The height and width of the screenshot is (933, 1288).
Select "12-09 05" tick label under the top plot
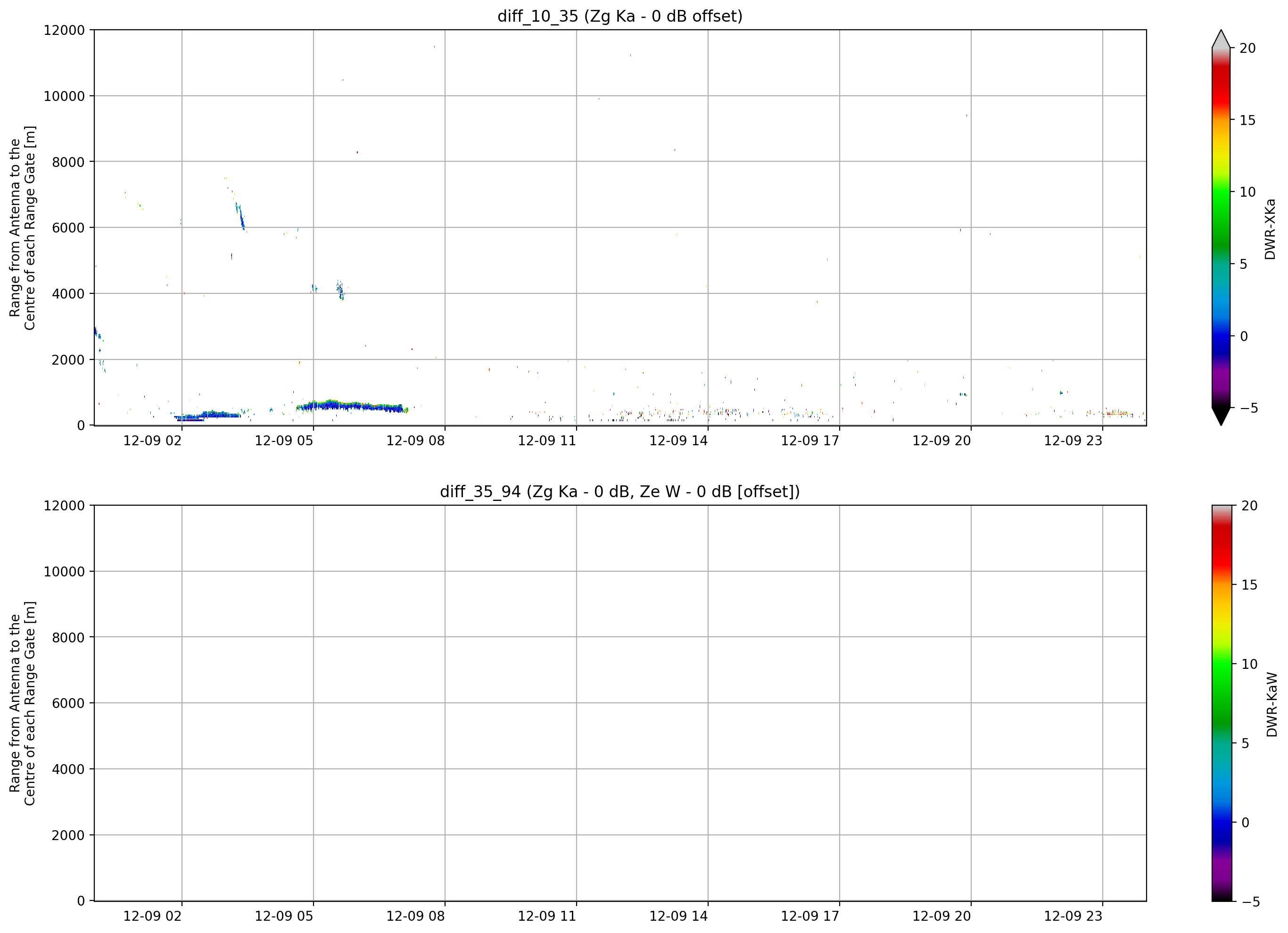click(x=284, y=441)
